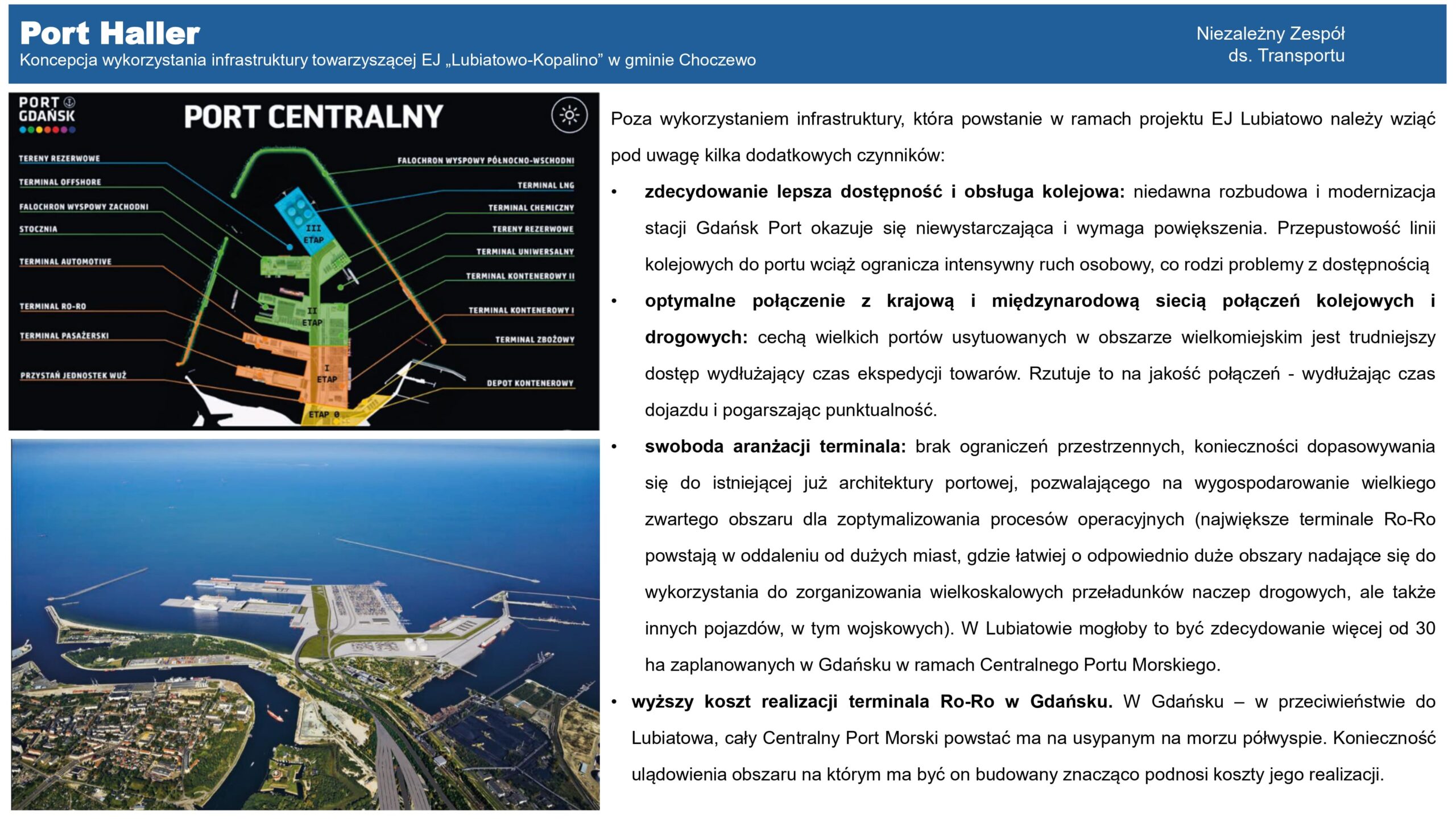Click the Terminal Offshore label
1456x819 pixels.
[60, 182]
